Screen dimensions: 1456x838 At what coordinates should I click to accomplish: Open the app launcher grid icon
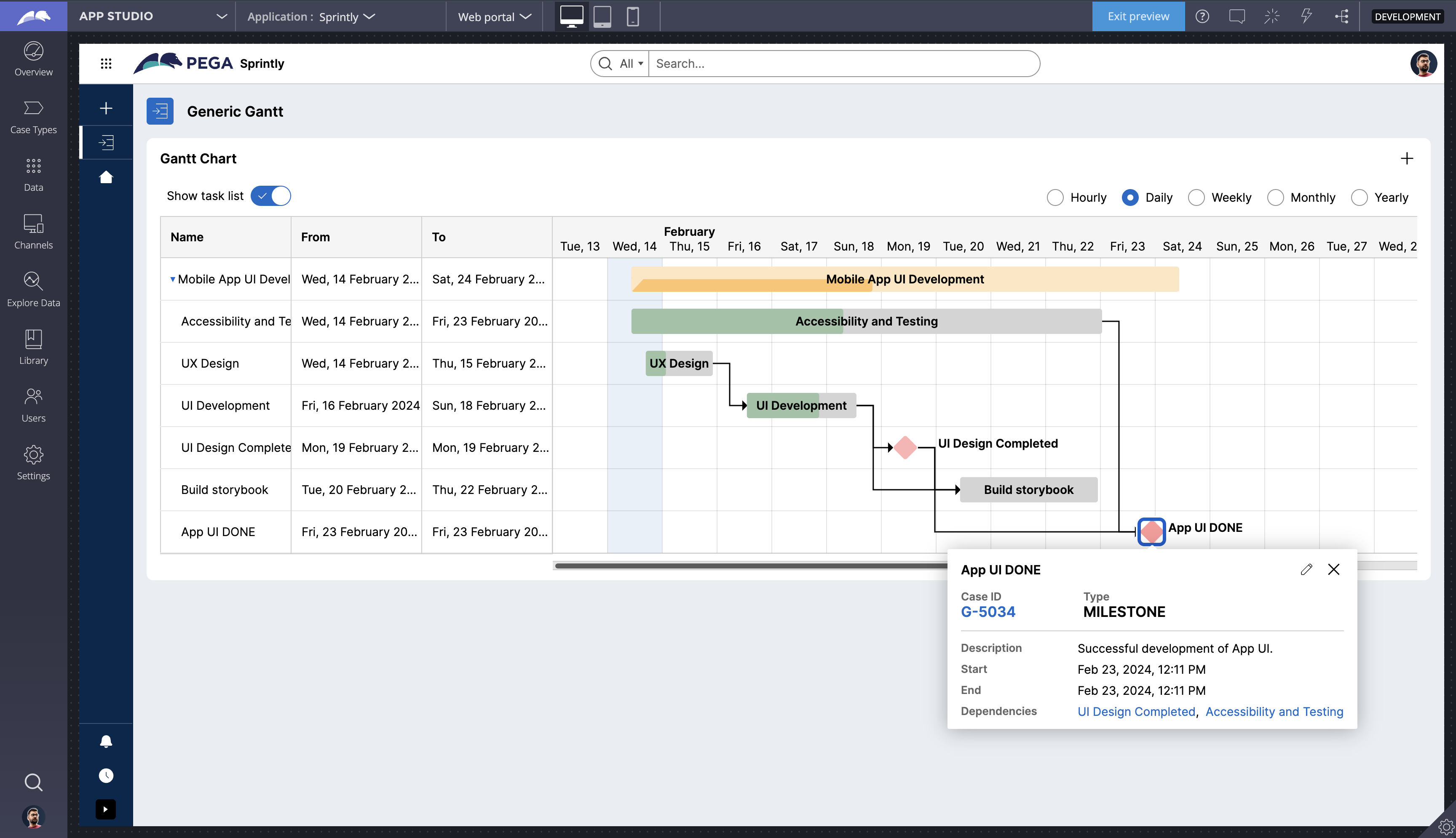click(x=106, y=63)
